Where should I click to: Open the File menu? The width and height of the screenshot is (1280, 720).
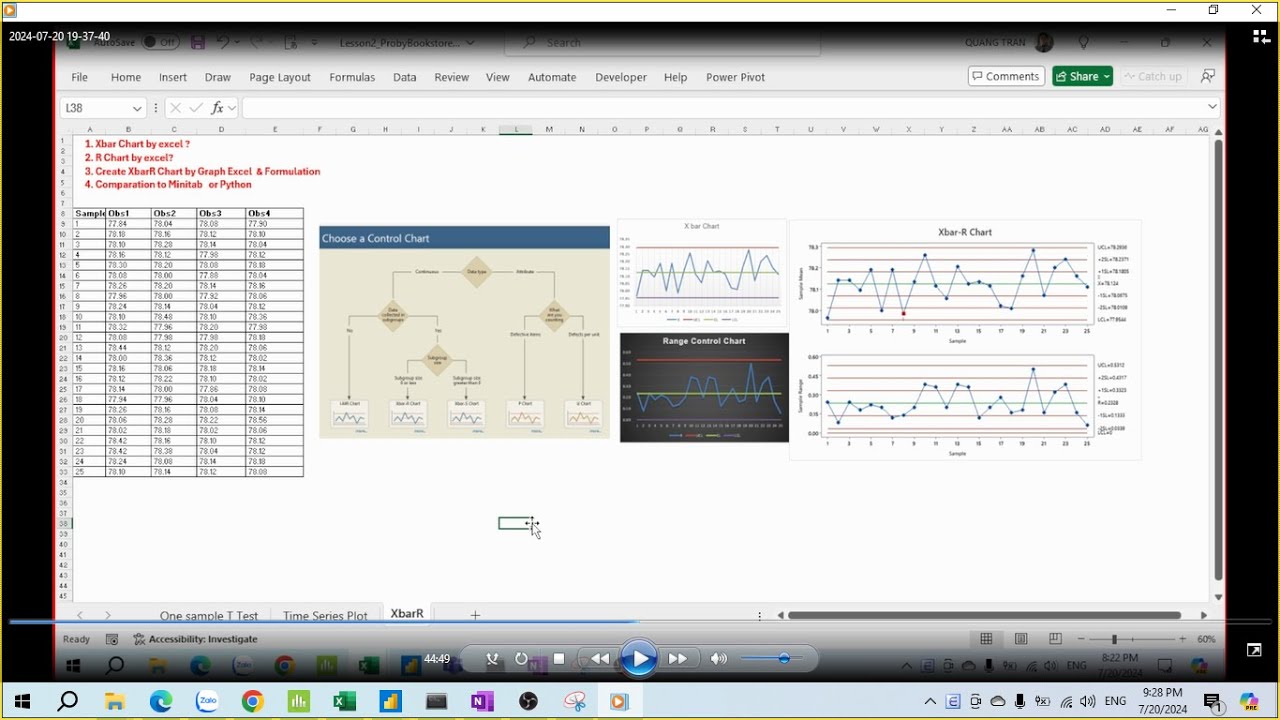[79, 77]
